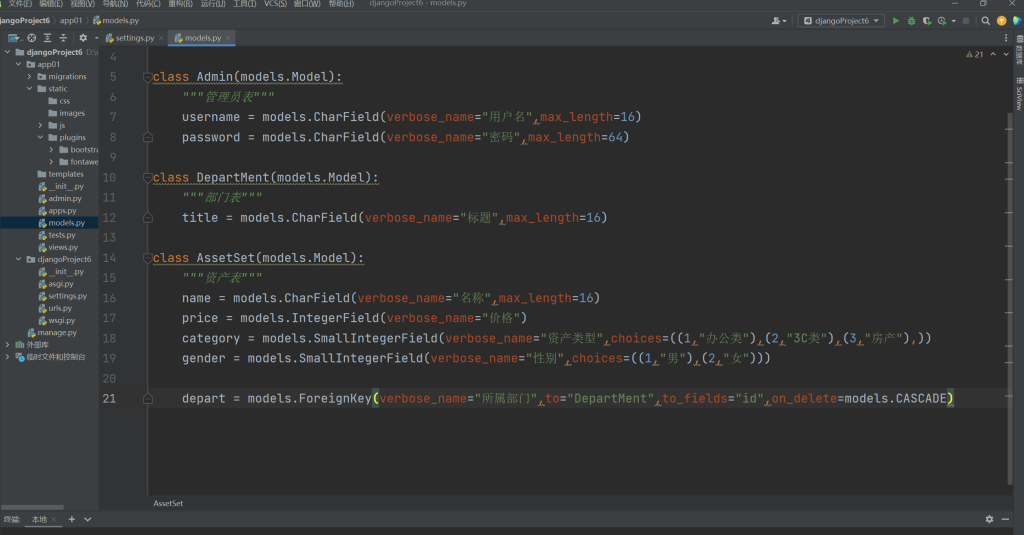
Task: Open the VCS menu
Action: pyautogui.click(x=274, y=4)
